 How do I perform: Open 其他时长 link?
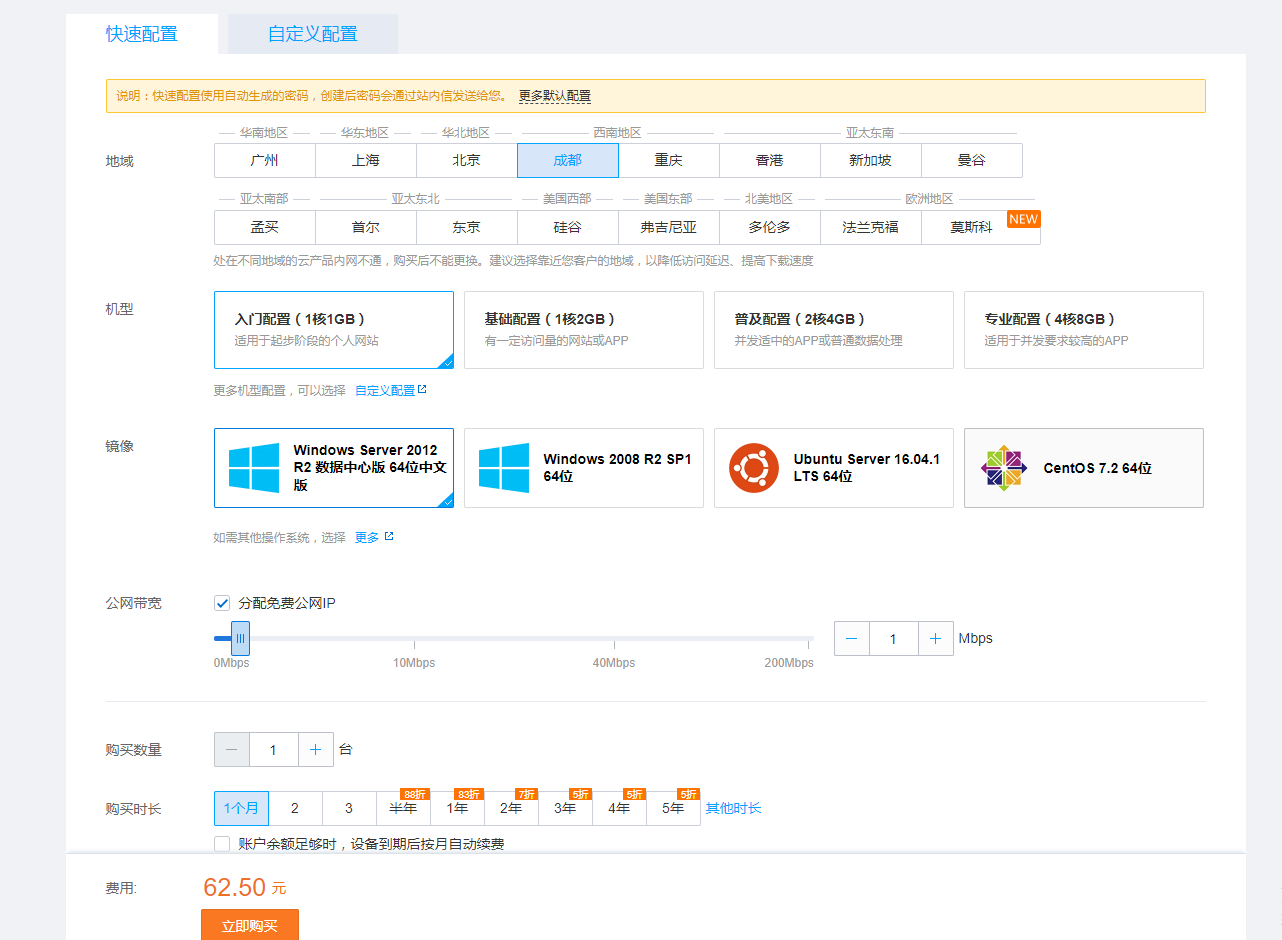[x=733, y=808]
